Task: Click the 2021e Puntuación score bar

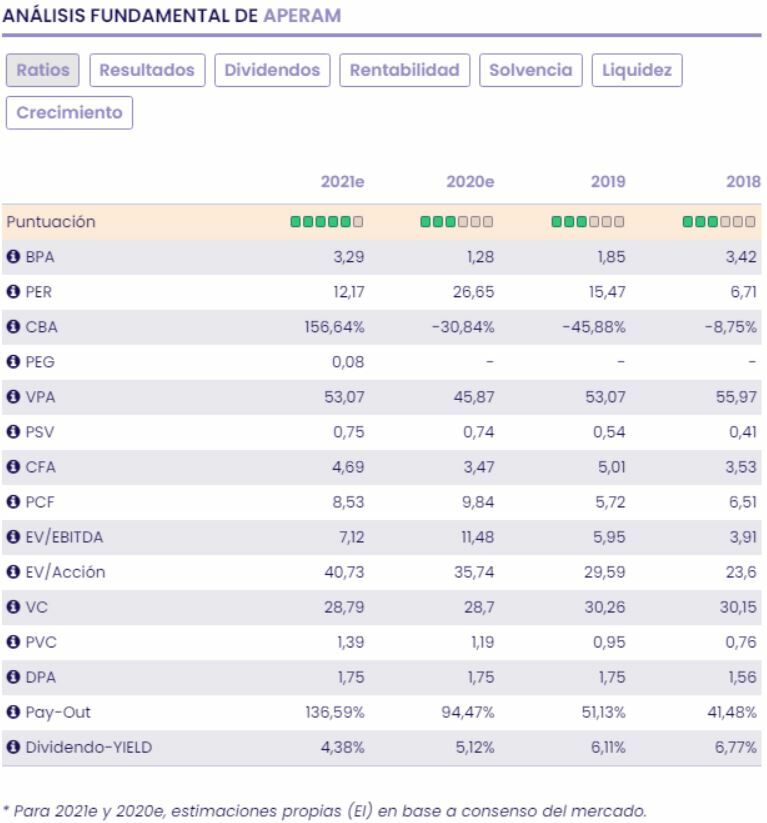Action: tap(326, 222)
